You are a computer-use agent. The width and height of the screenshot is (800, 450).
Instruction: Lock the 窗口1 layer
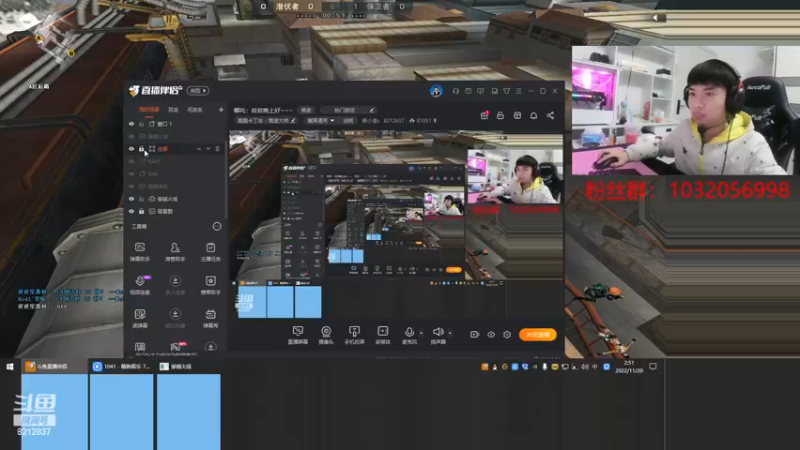click(141, 124)
